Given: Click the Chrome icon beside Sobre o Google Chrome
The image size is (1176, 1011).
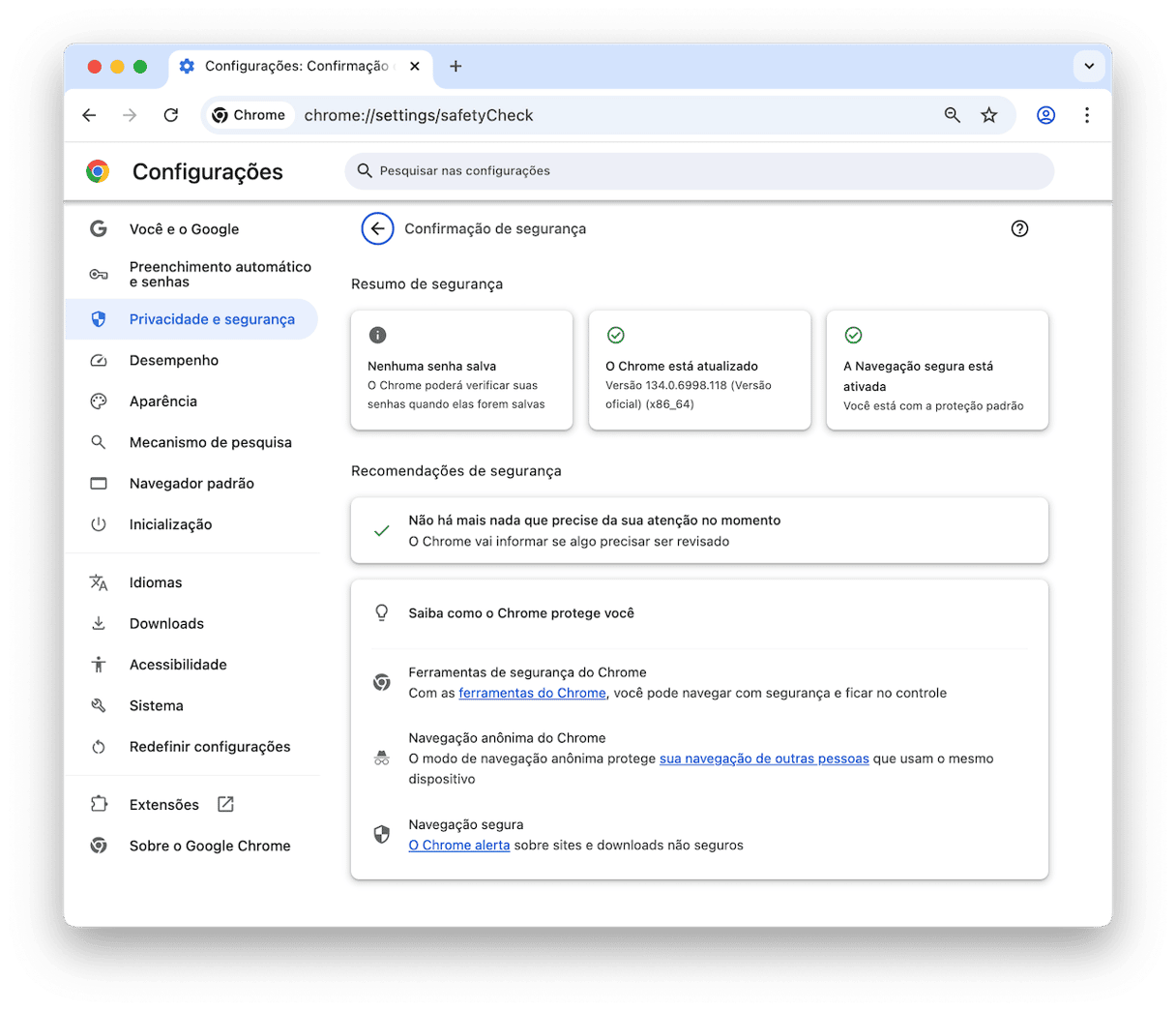Looking at the screenshot, I should 99,846.
